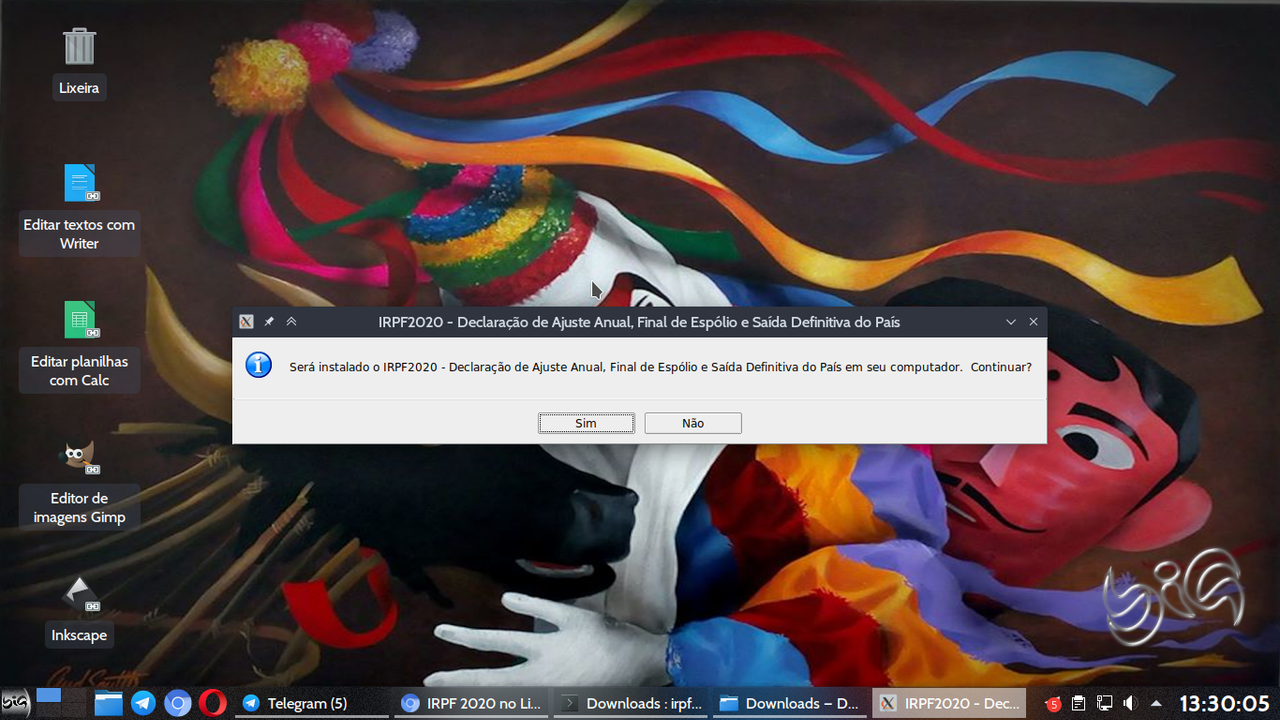Expand hidden system tray icons arrow
This screenshot has height=720, width=1280.
[1156, 703]
